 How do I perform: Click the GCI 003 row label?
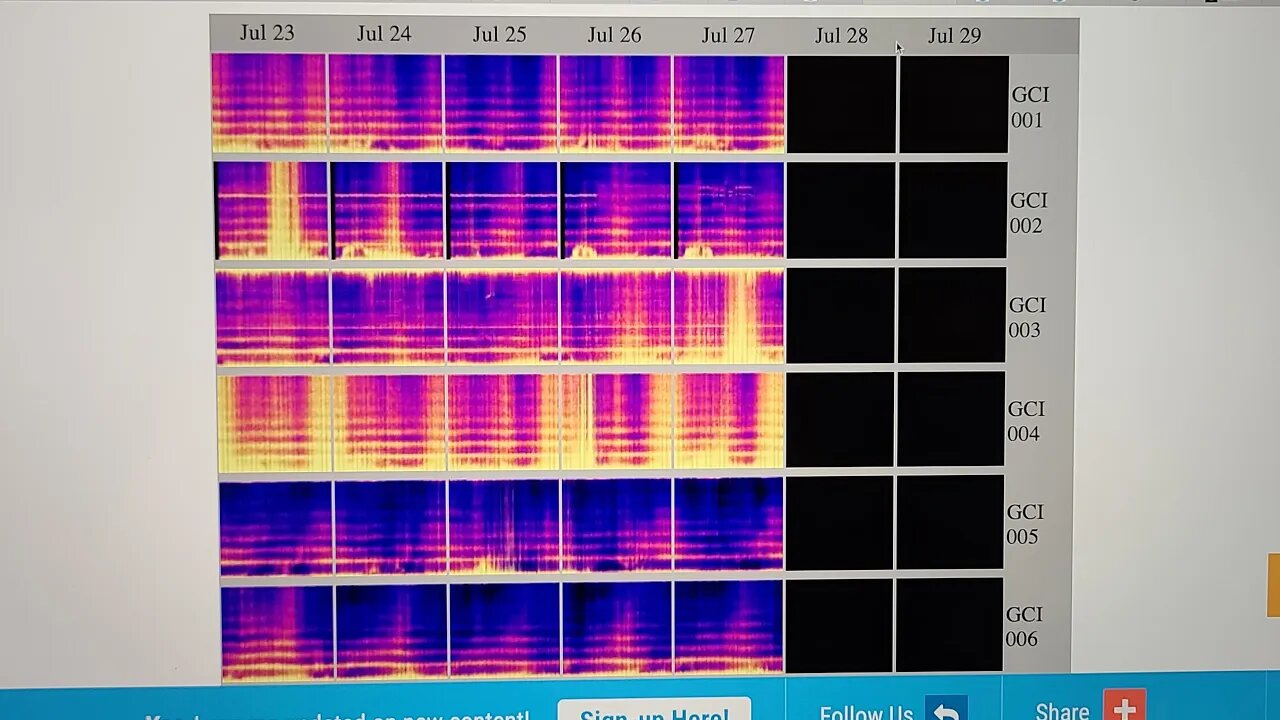[1027, 317]
